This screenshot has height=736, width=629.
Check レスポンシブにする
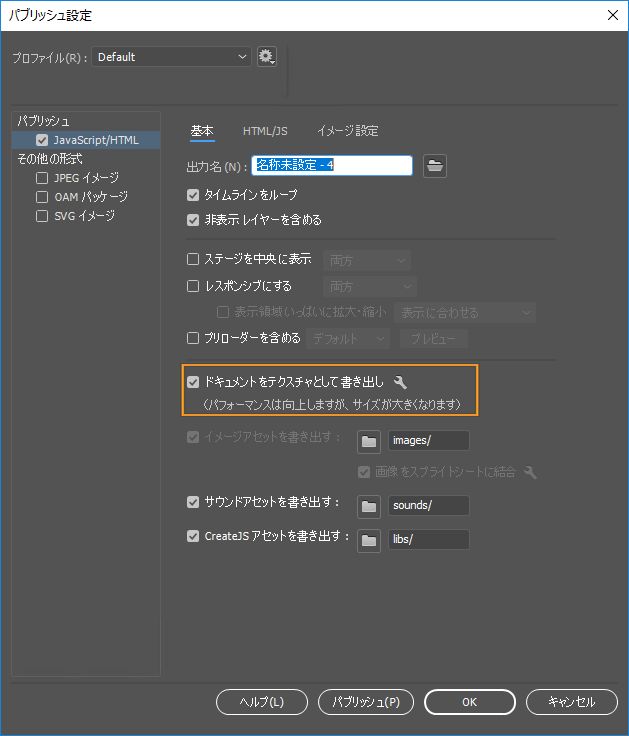193,286
